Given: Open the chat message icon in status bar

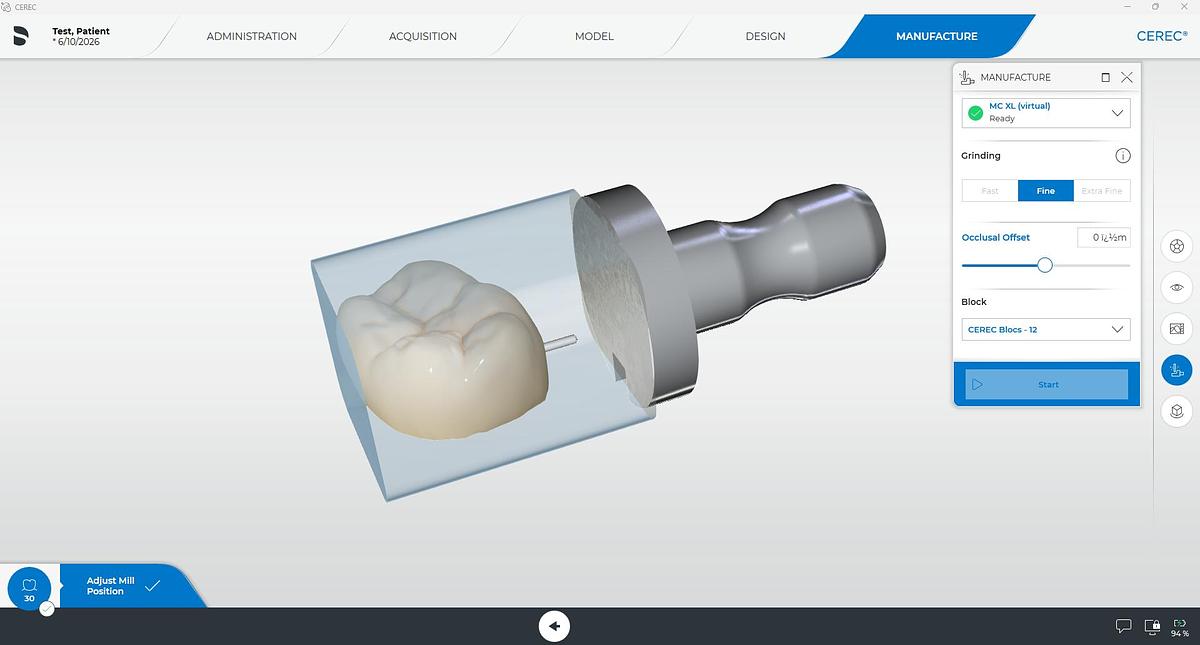Looking at the screenshot, I should tap(1124, 626).
